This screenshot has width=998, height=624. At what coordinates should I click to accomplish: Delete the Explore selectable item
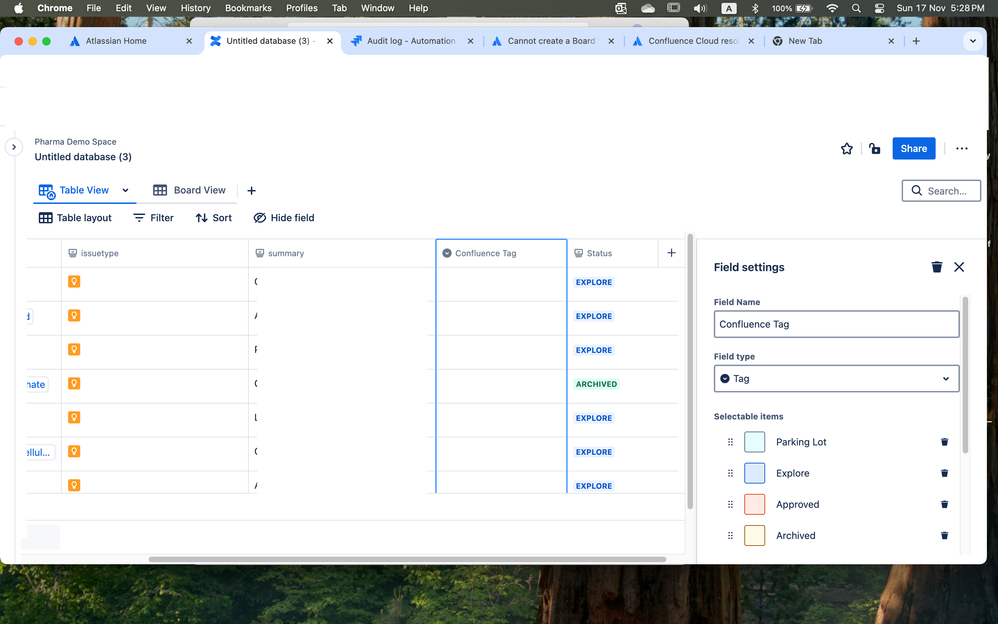(x=945, y=473)
